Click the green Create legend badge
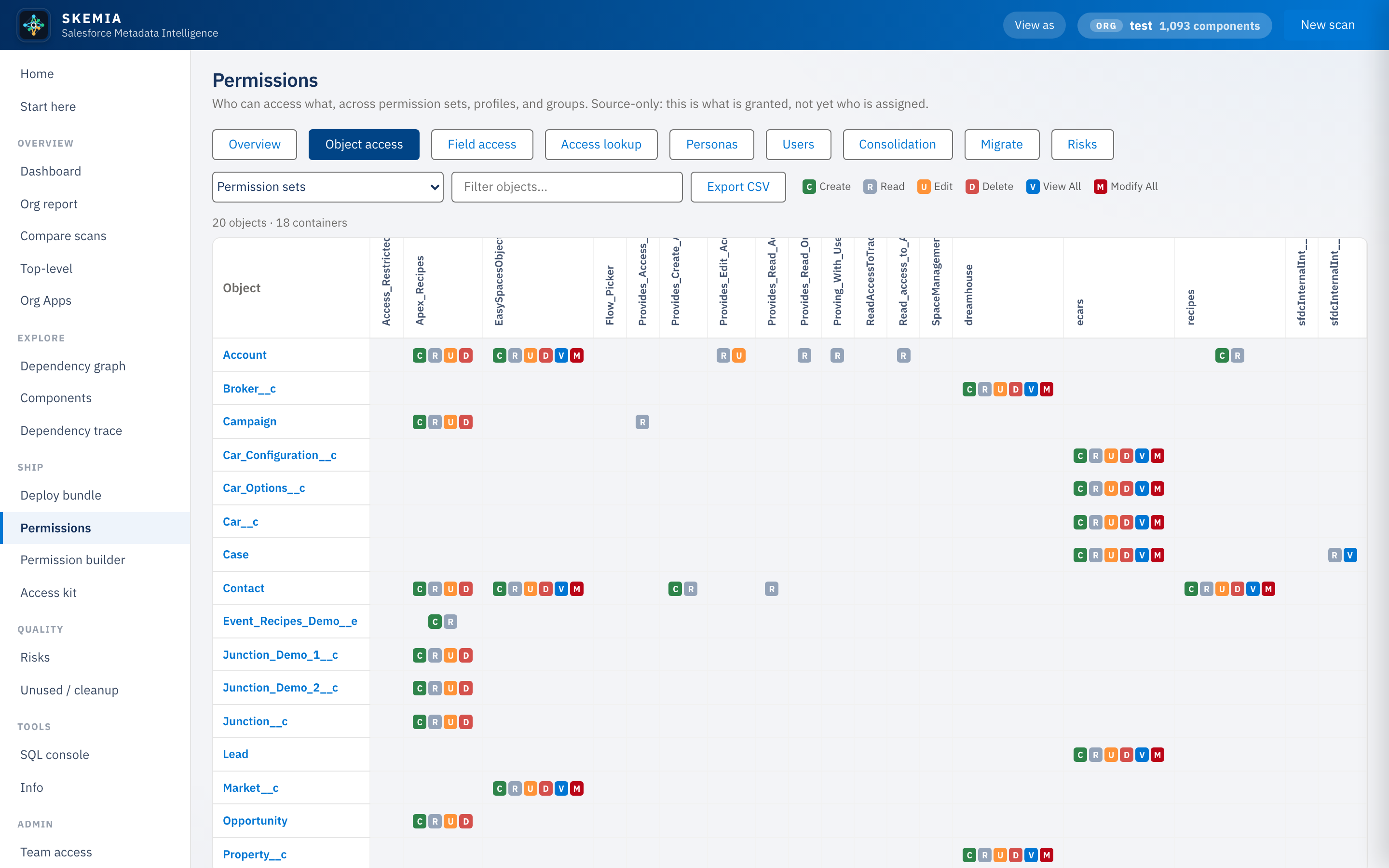 (x=809, y=187)
